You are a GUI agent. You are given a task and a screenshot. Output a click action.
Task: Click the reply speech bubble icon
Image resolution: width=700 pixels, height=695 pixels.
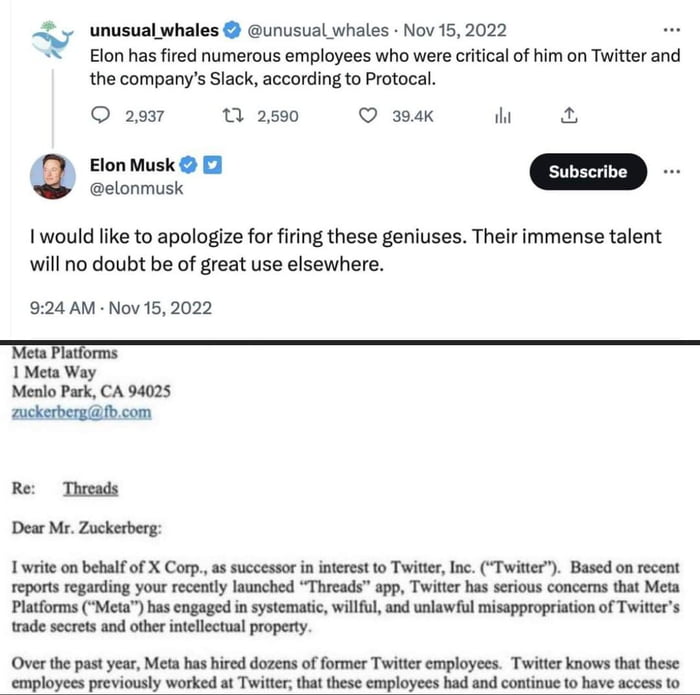click(100, 115)
